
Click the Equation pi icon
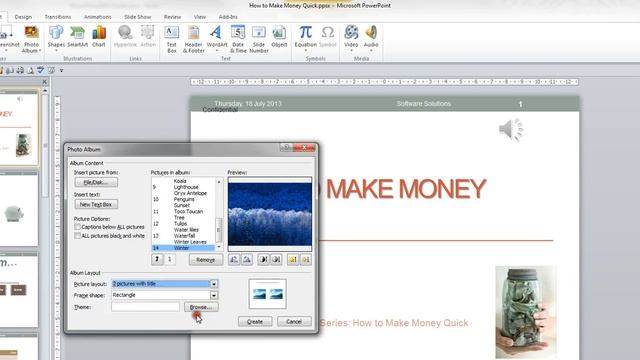pos(305,33)
